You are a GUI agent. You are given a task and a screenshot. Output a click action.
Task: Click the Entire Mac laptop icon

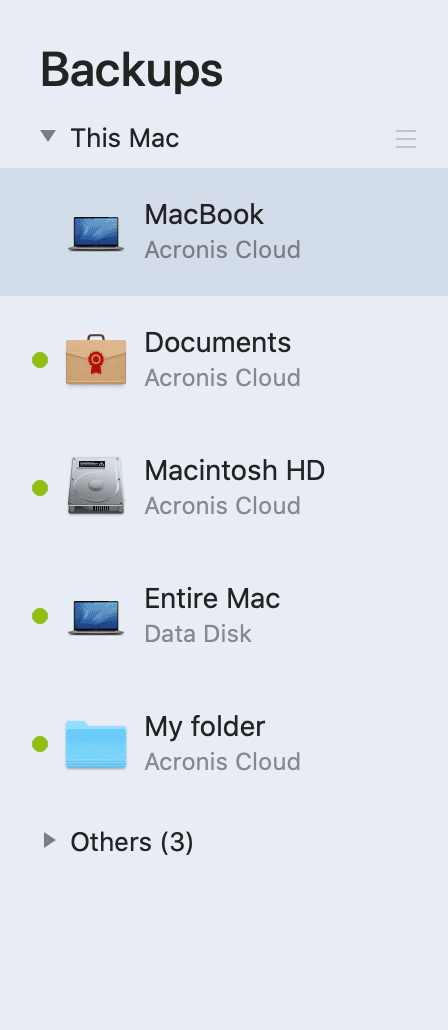96,617
